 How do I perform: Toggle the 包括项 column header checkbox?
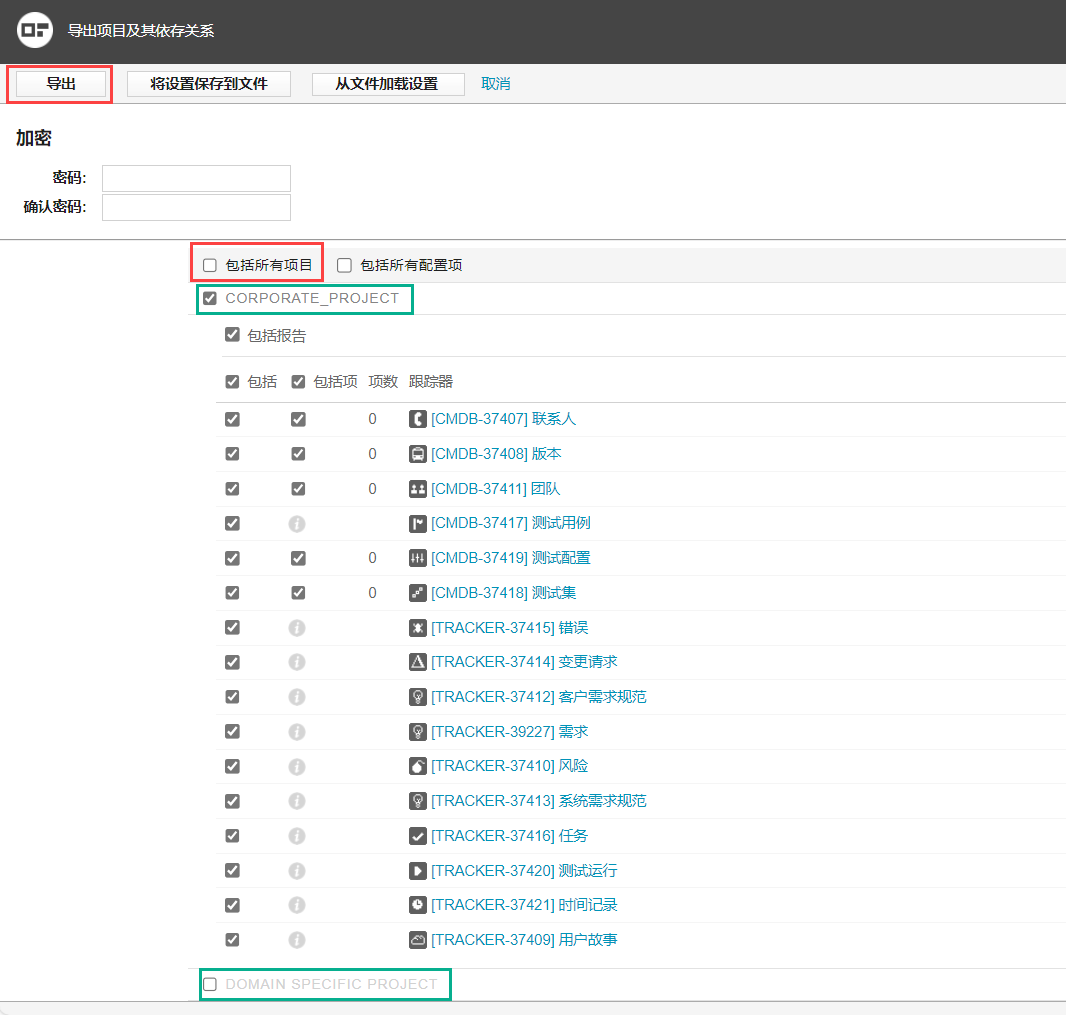point(298,381)
